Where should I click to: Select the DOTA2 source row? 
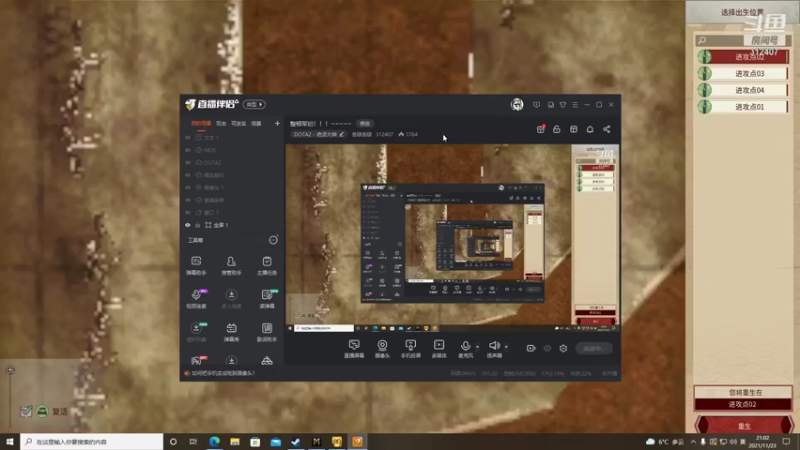(232, 163)
